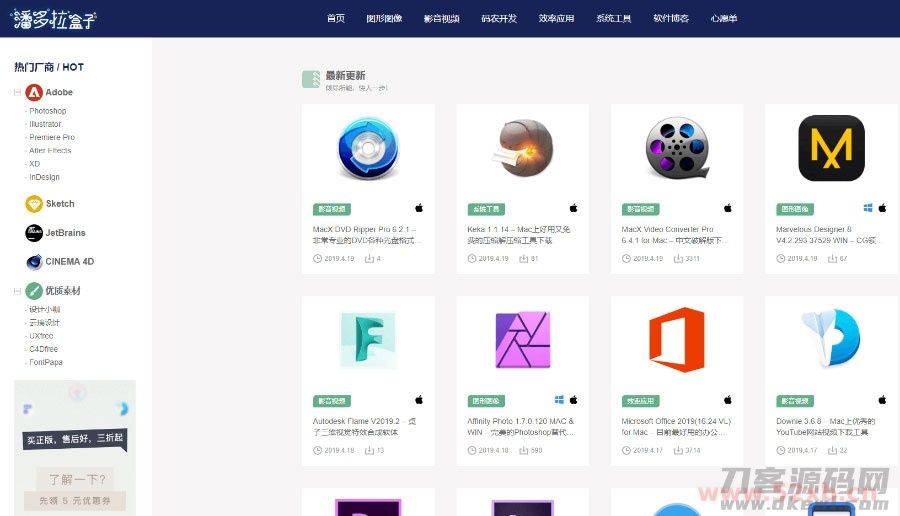The image size is (900, 516).
Task: Click the JetBrains vendor icon
Action: coord(34,233)
